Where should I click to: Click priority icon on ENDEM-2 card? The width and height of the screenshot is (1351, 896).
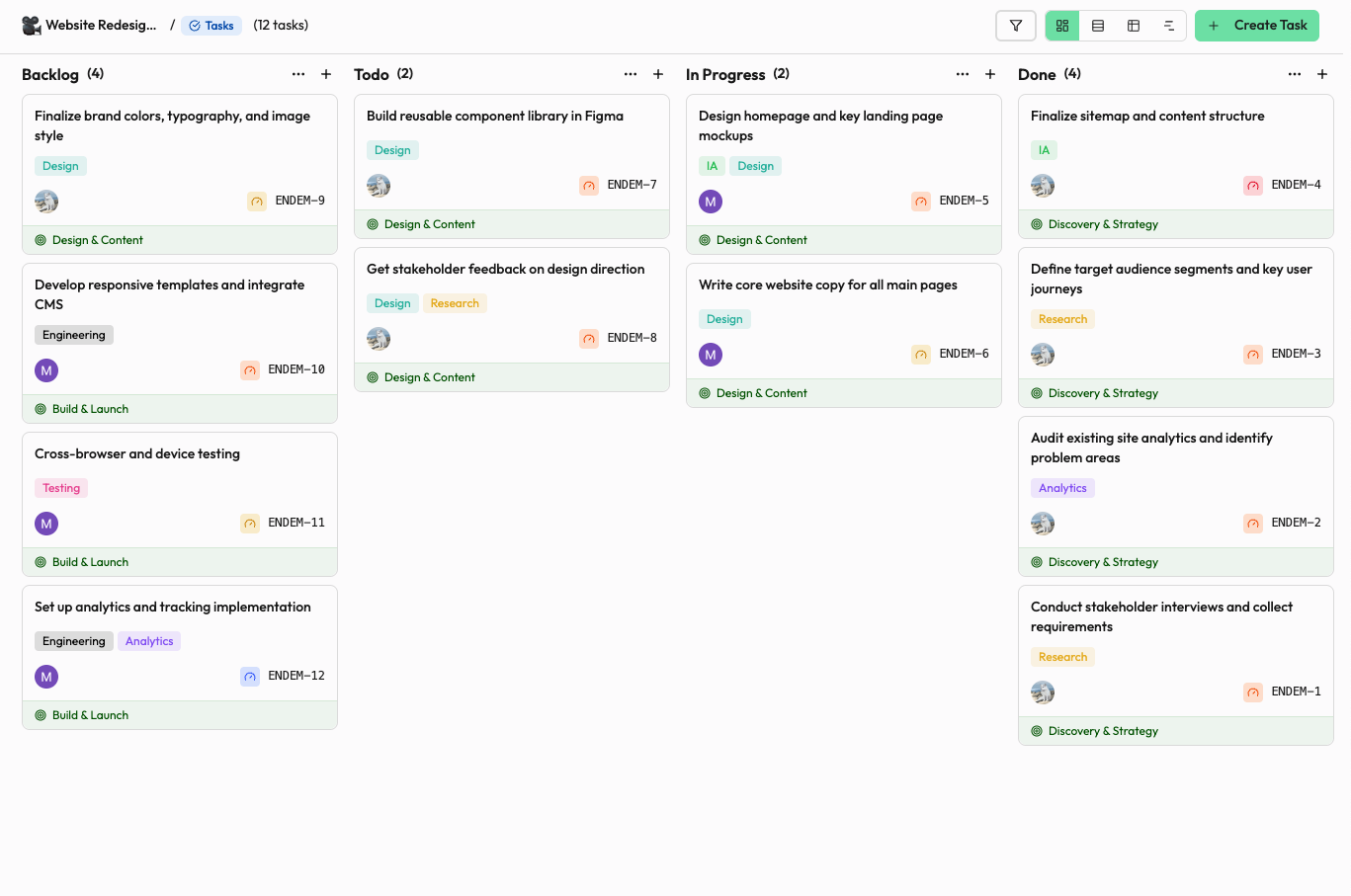click(1253, 524)
